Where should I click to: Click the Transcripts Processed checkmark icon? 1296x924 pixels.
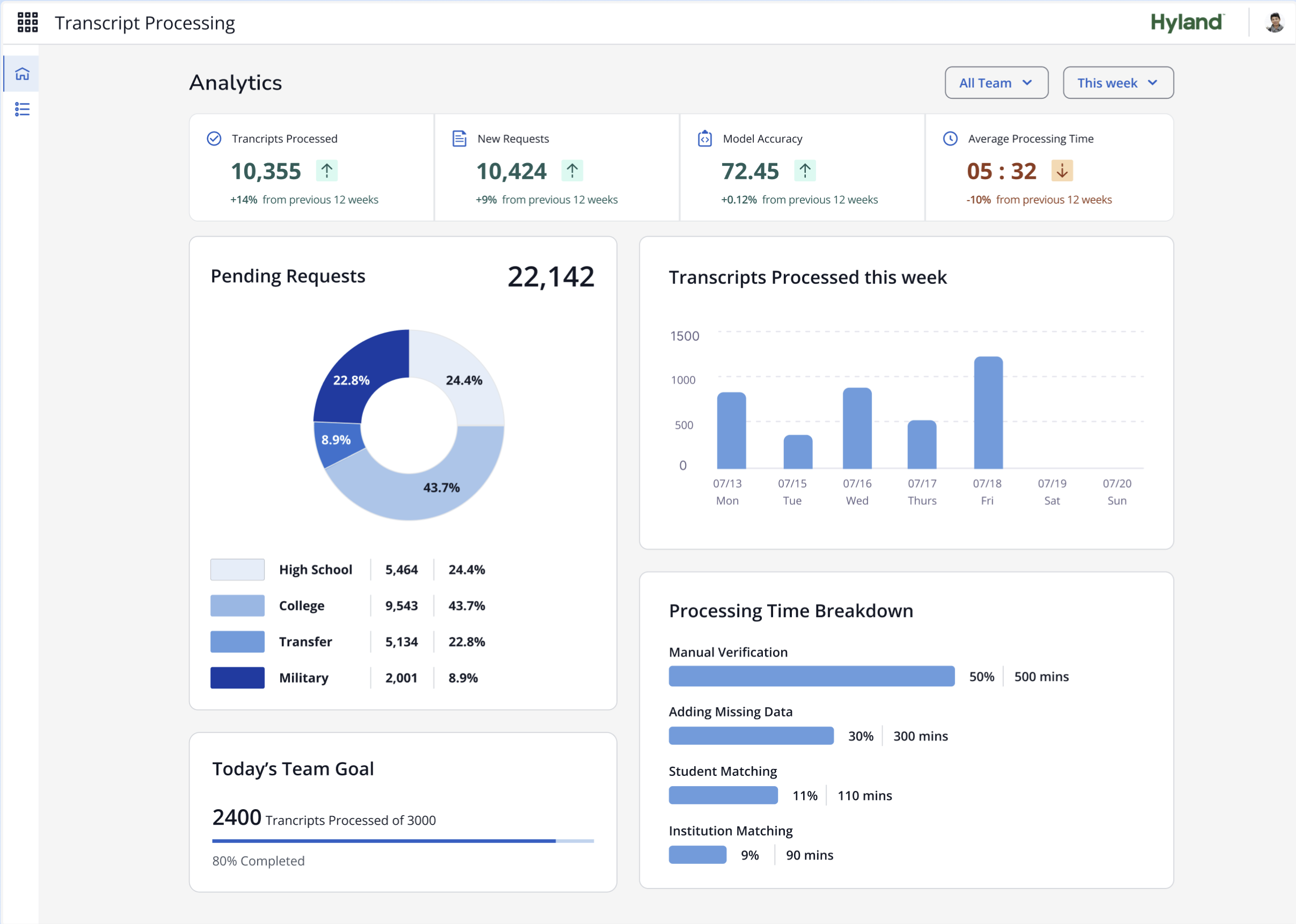pos(214,139)
